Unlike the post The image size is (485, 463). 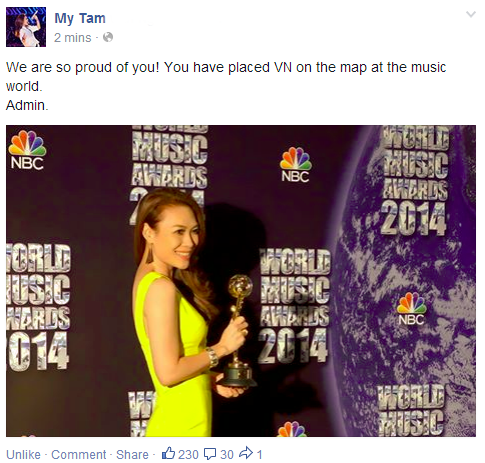pos(23,454)
